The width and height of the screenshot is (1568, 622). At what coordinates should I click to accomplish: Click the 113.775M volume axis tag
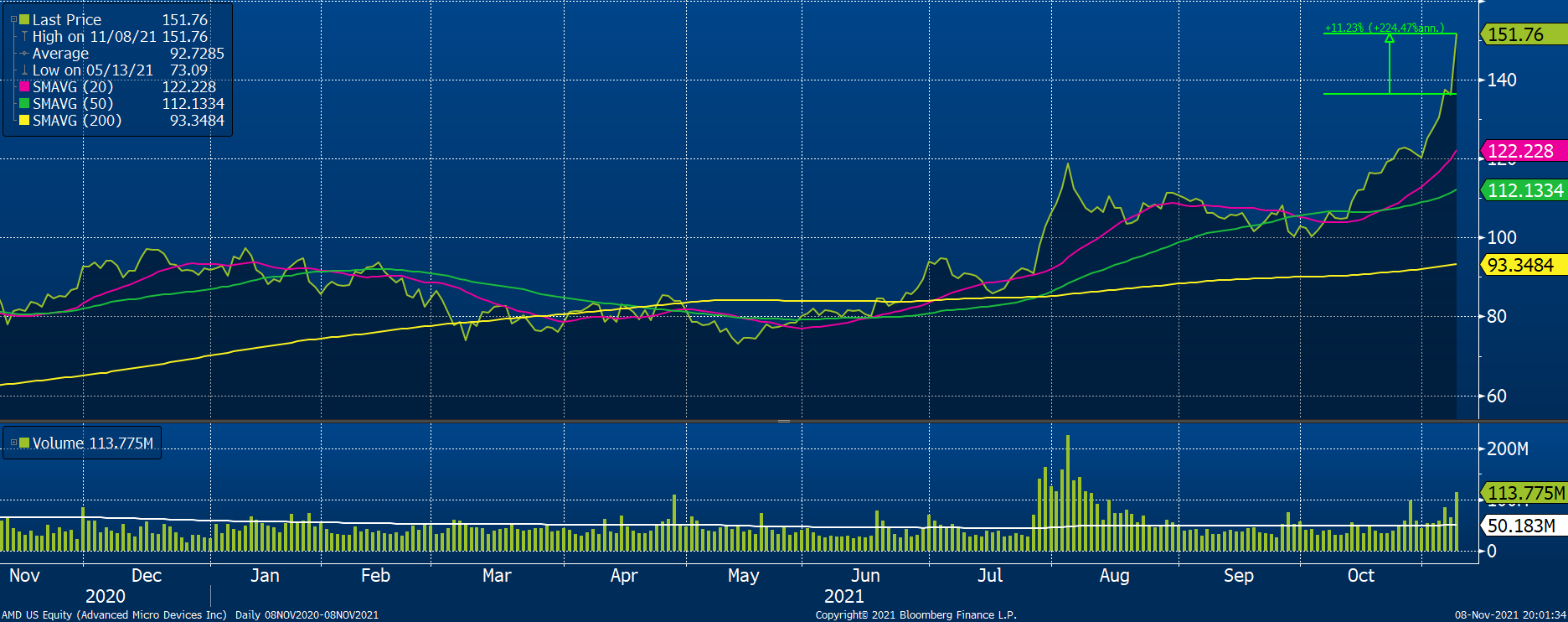click(1524, 493)
